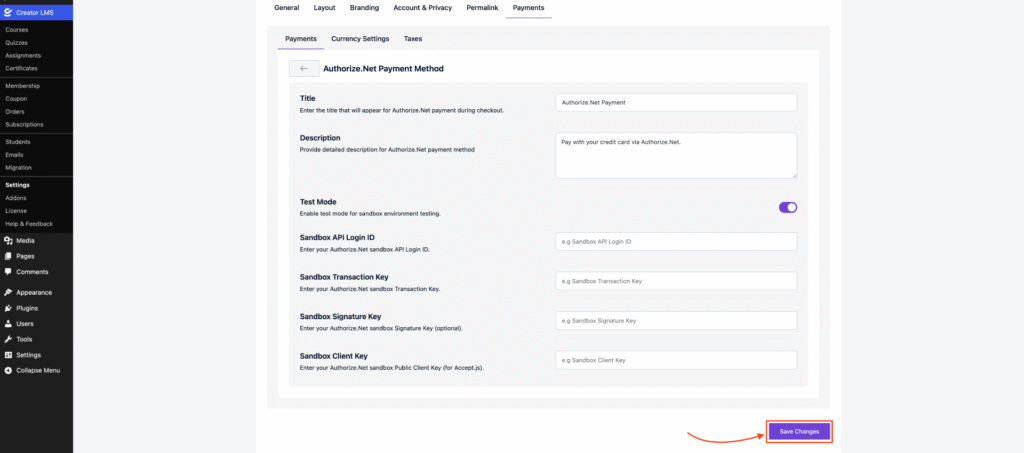Click the Creator LMS logo icon

click(8, 12)
